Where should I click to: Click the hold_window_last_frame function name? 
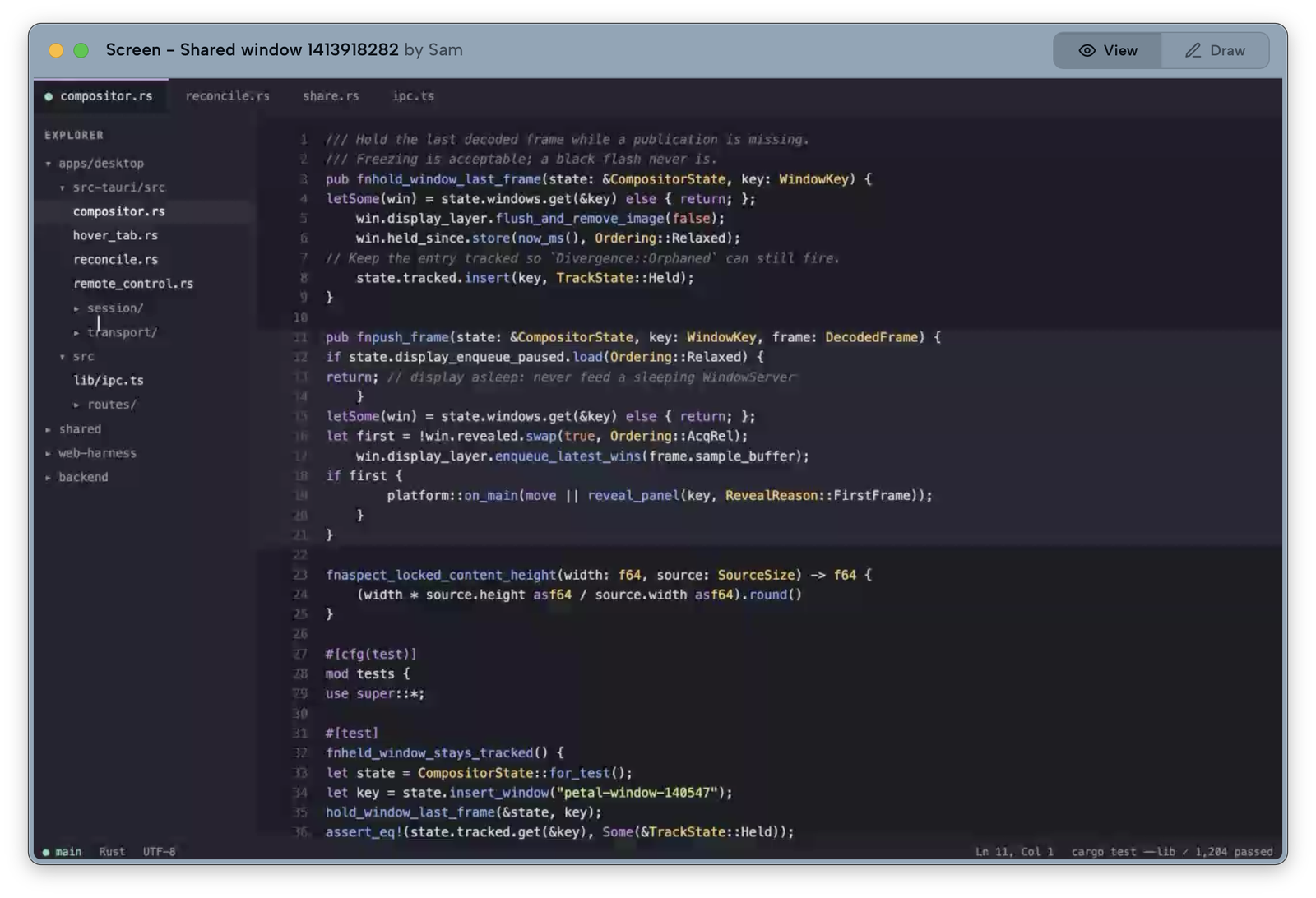[456, 179]
